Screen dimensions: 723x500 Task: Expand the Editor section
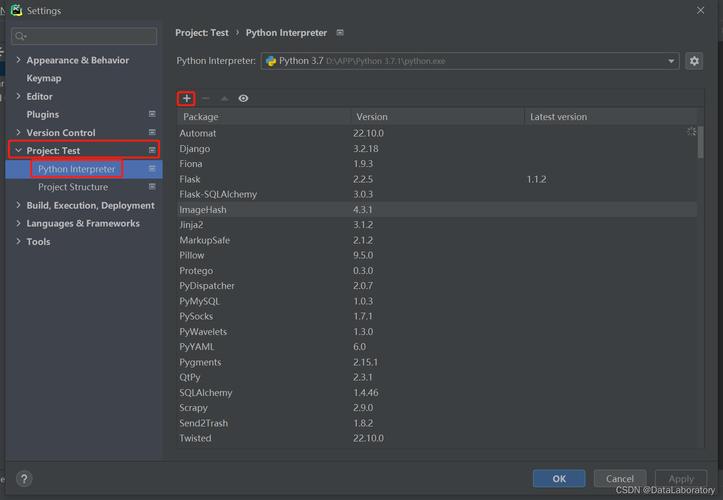(18, 96)
